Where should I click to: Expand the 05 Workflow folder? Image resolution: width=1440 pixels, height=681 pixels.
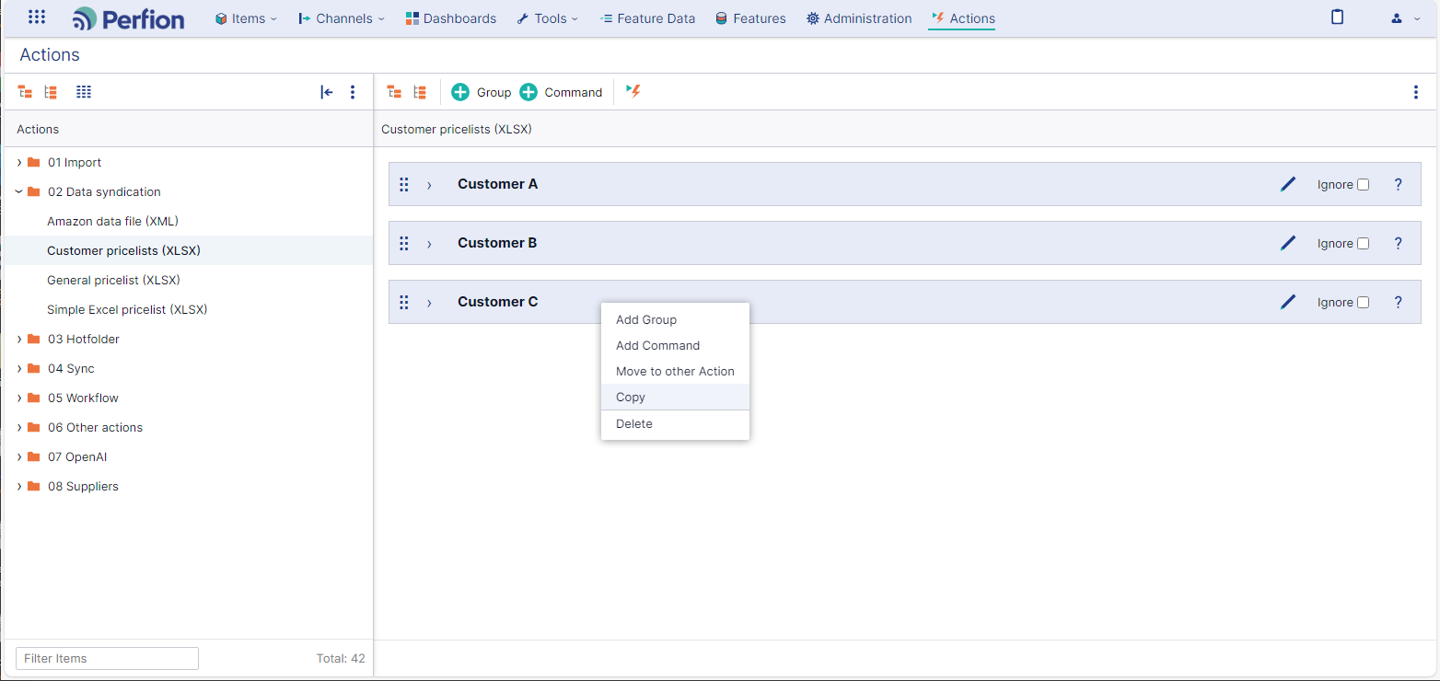coord(19,398)
